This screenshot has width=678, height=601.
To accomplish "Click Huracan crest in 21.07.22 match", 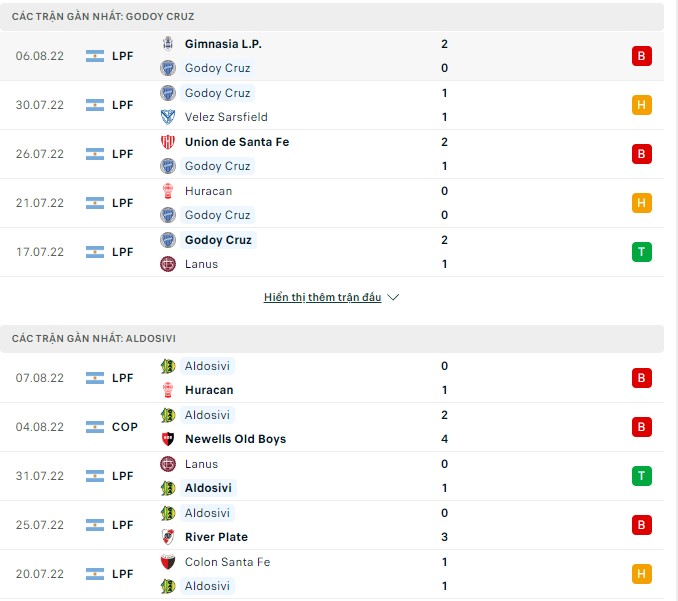I will pyautogui.click(x=168, y=191).
